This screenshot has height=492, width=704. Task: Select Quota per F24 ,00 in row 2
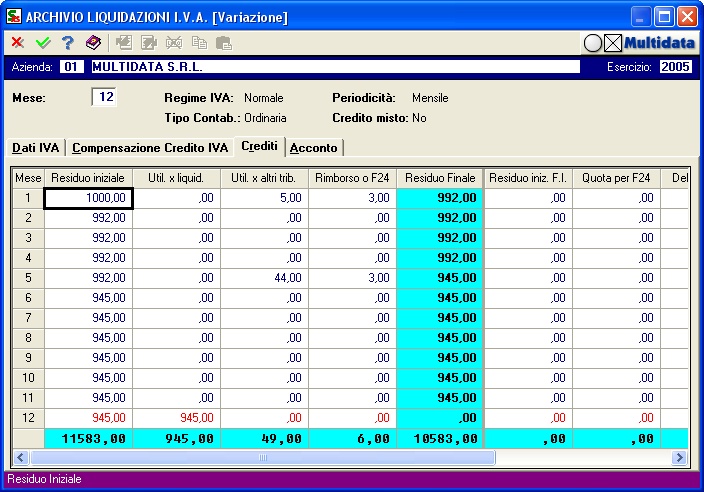pyautogui.click(x=616, y=218)
